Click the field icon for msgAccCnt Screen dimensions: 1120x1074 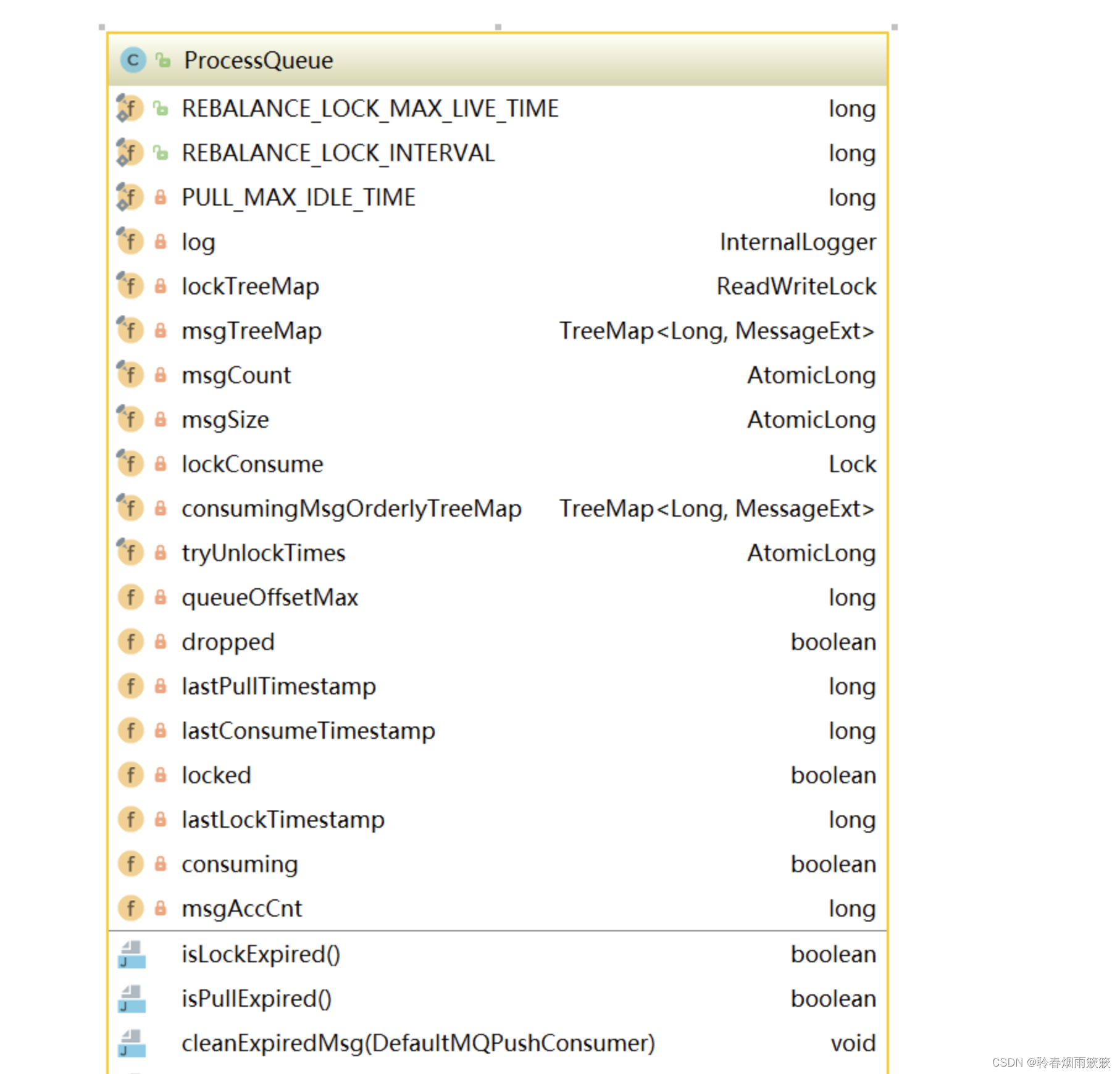pos(131,909)
